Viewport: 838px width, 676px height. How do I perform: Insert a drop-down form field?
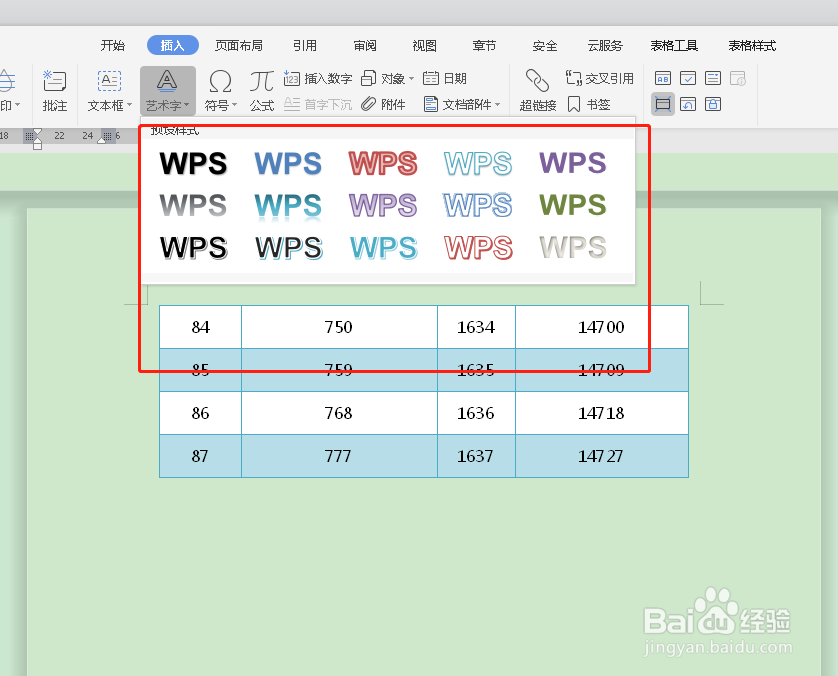tap(713, 79)
